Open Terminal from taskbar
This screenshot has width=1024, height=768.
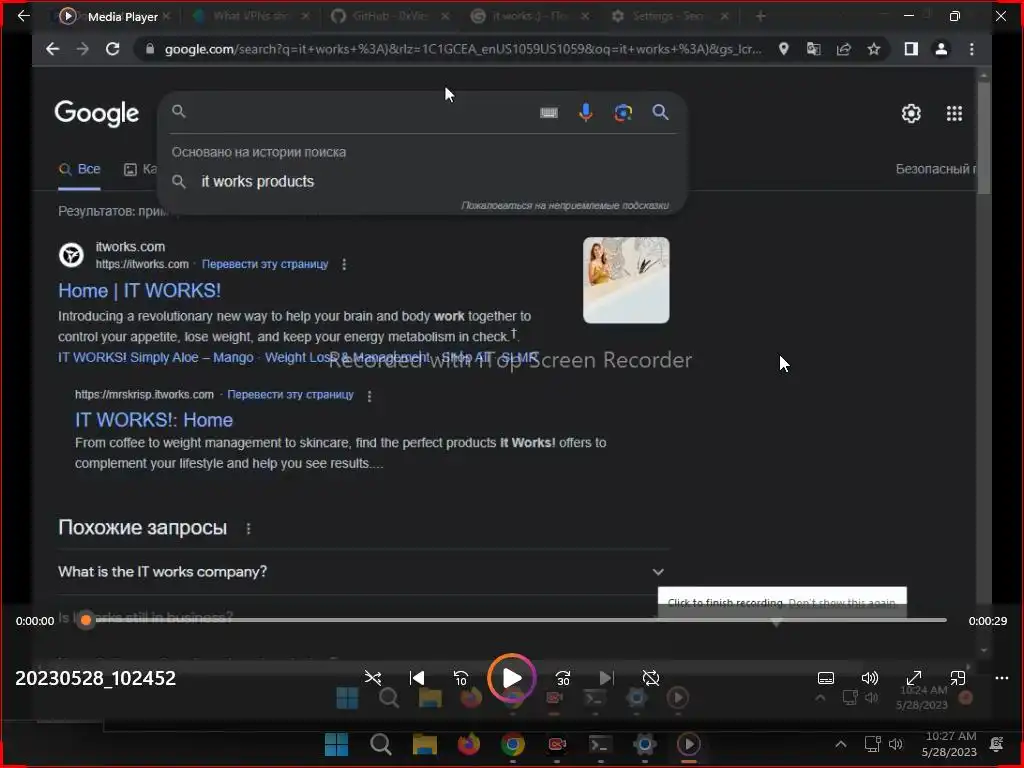[x=600, y=744]
